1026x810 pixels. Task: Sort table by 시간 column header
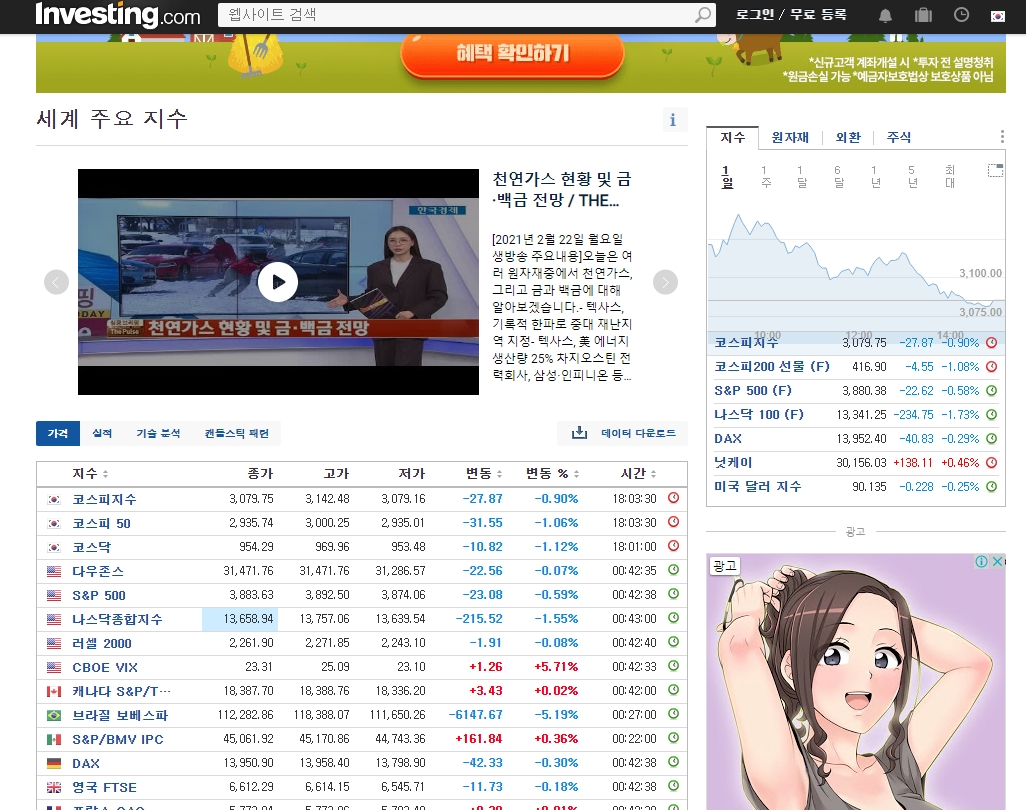[x=638, y=473]
